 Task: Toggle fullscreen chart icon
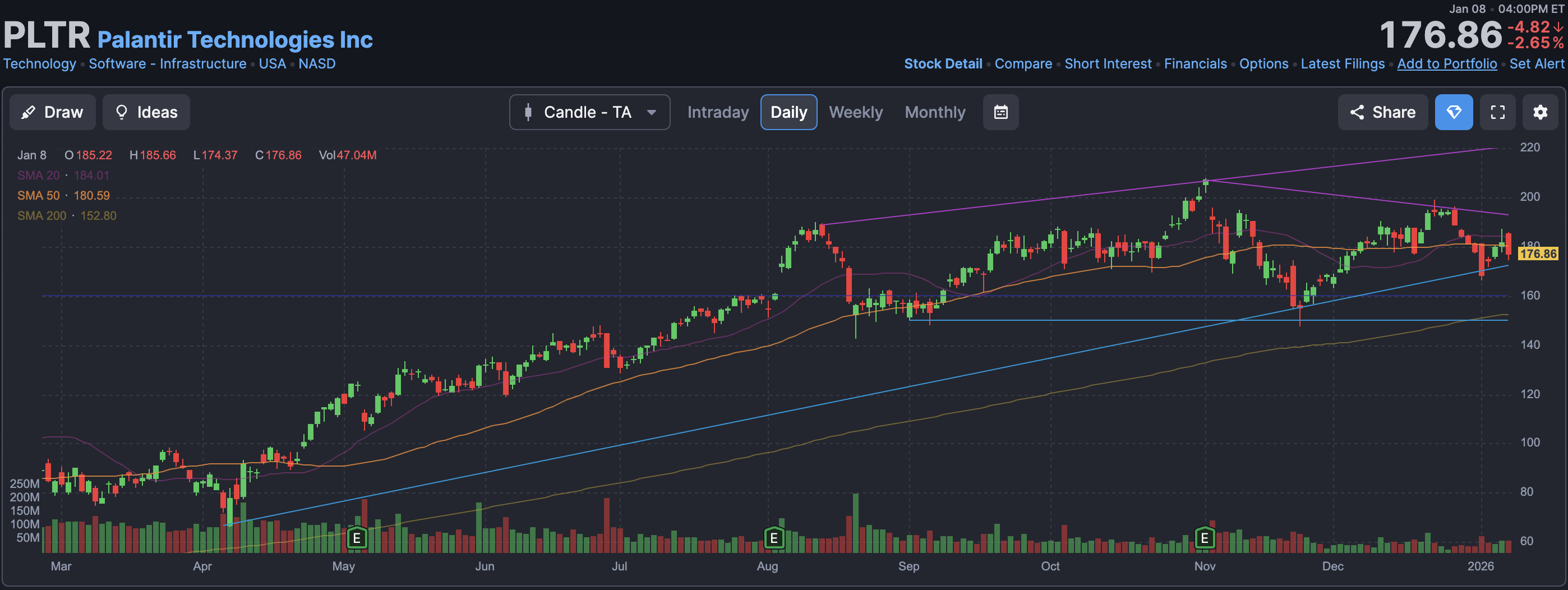[1497, 112]
